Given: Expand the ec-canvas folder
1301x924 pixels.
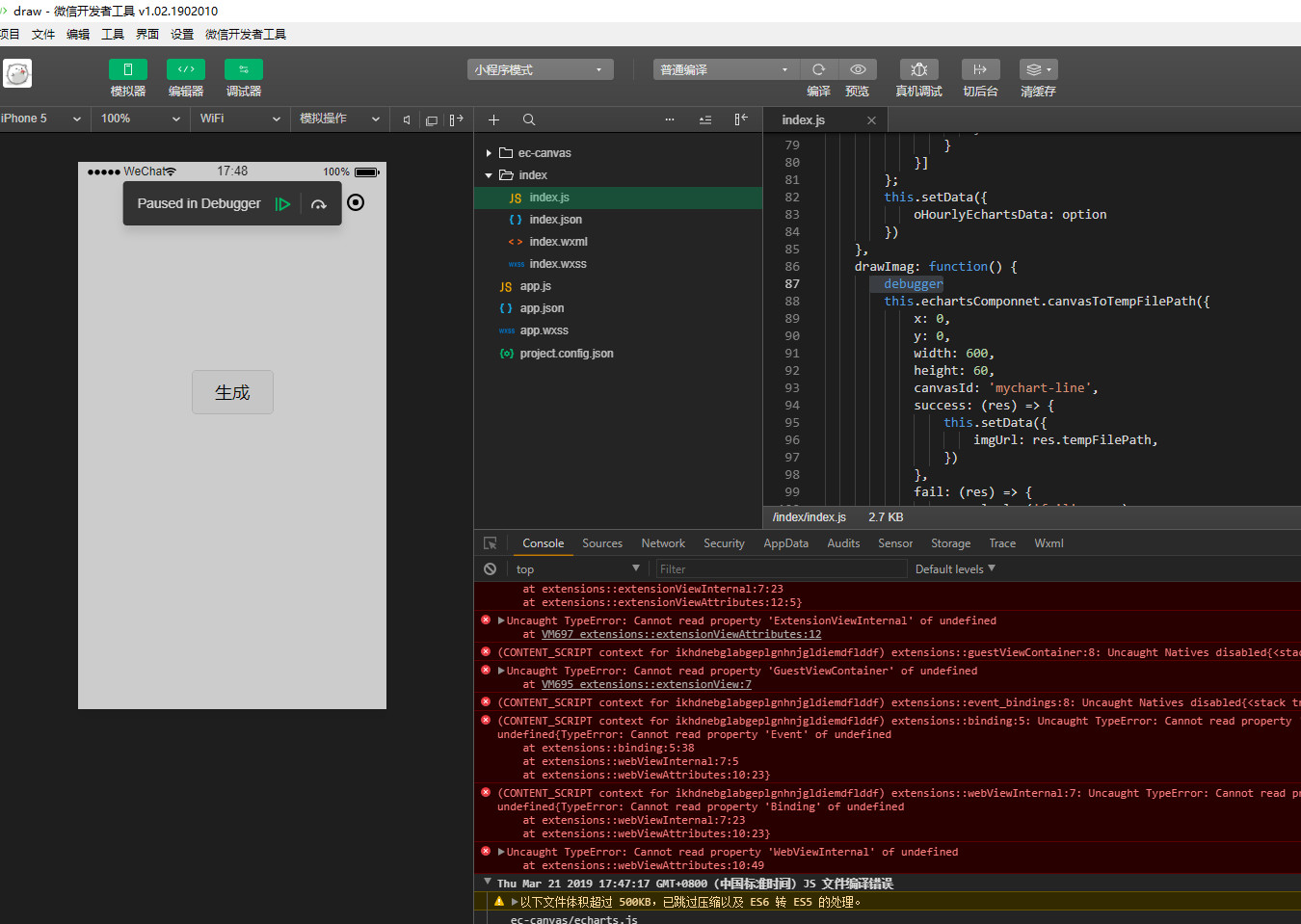Looking at the screenshot, I should point(544,153).
